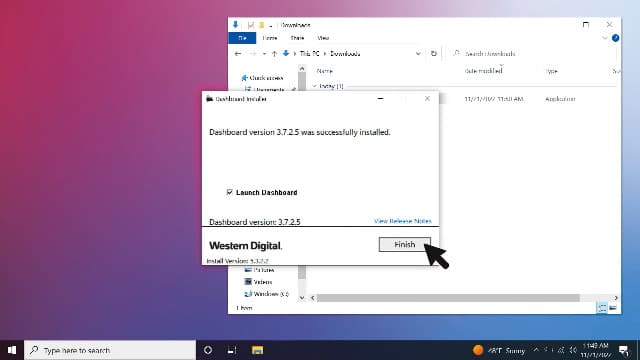The image size is (640, 360).
Task: Click Downloads in the address breadcrumb
Action: pos(345,53)
